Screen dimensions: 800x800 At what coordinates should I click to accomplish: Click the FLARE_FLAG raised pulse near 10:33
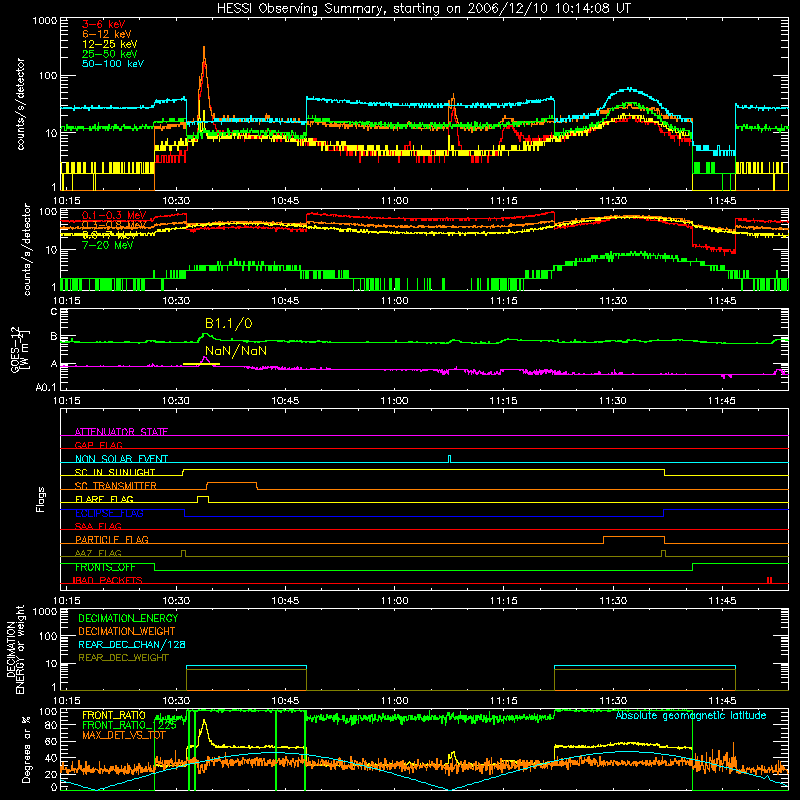click(x=203, y=498)
